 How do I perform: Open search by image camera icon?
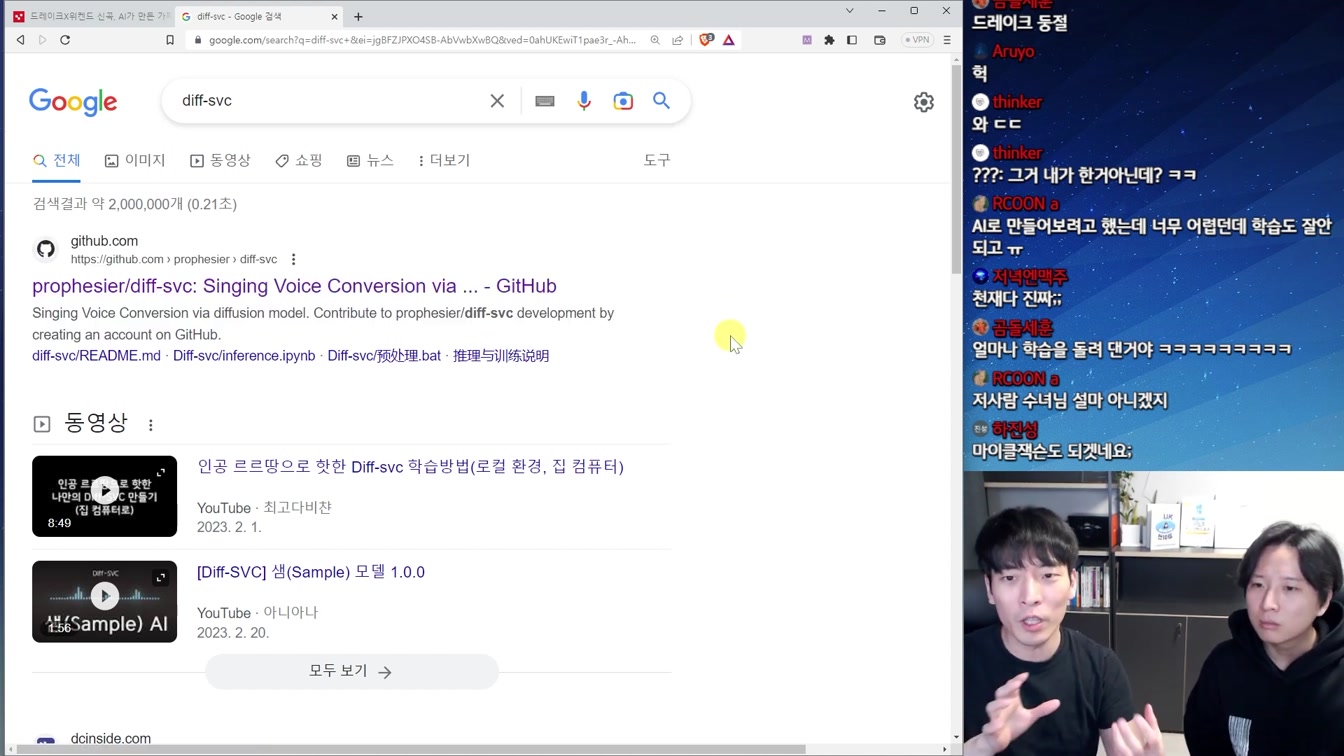tap(623, 101)
